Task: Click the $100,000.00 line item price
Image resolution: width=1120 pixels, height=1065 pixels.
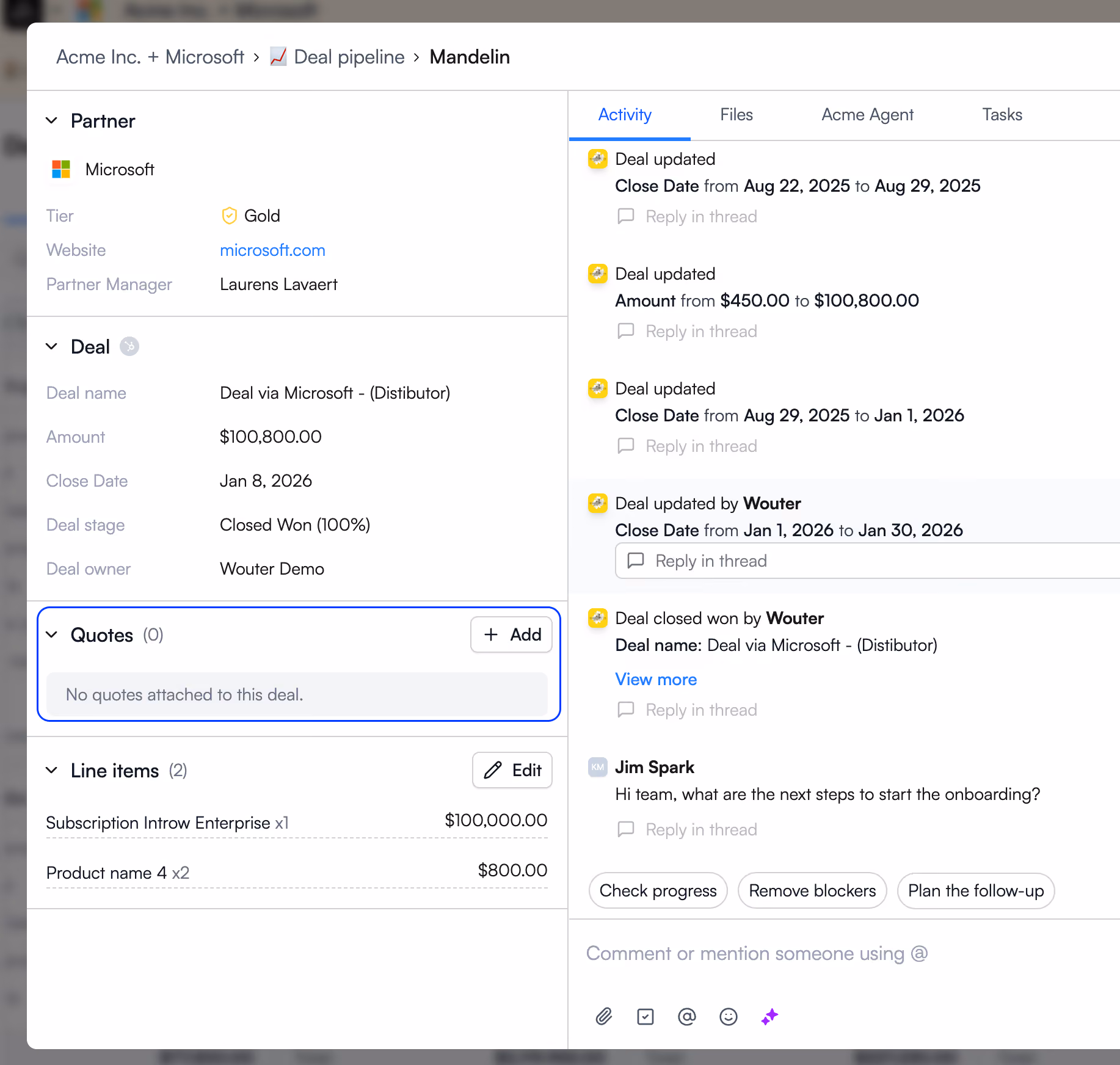Action: pyautogui.click(x=496, y=820)
